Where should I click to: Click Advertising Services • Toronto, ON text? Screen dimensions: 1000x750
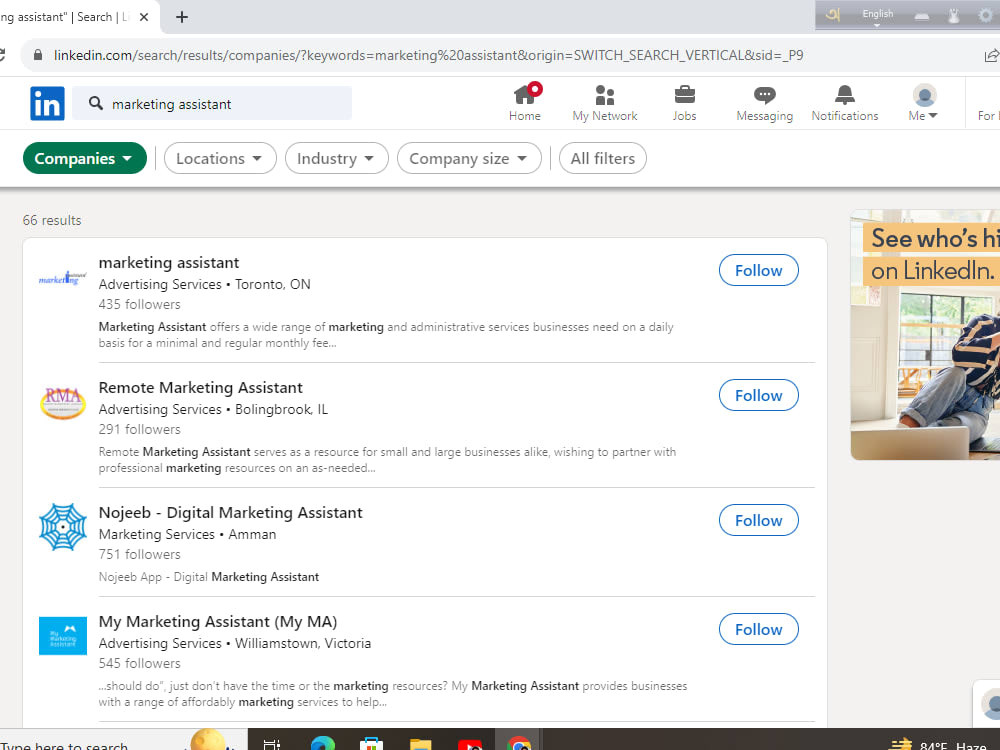point(204,284)
